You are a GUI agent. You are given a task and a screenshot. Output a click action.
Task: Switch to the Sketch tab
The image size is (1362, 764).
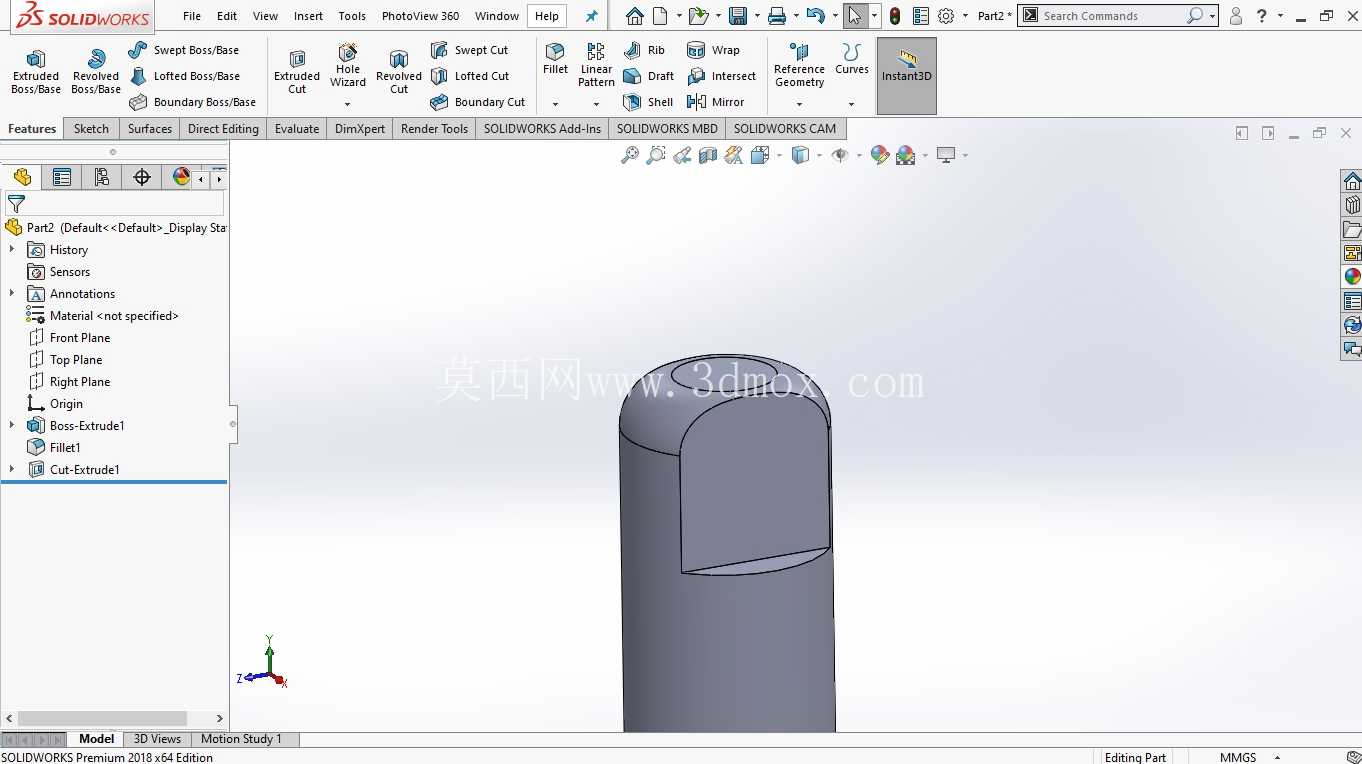tap(91, 129)
